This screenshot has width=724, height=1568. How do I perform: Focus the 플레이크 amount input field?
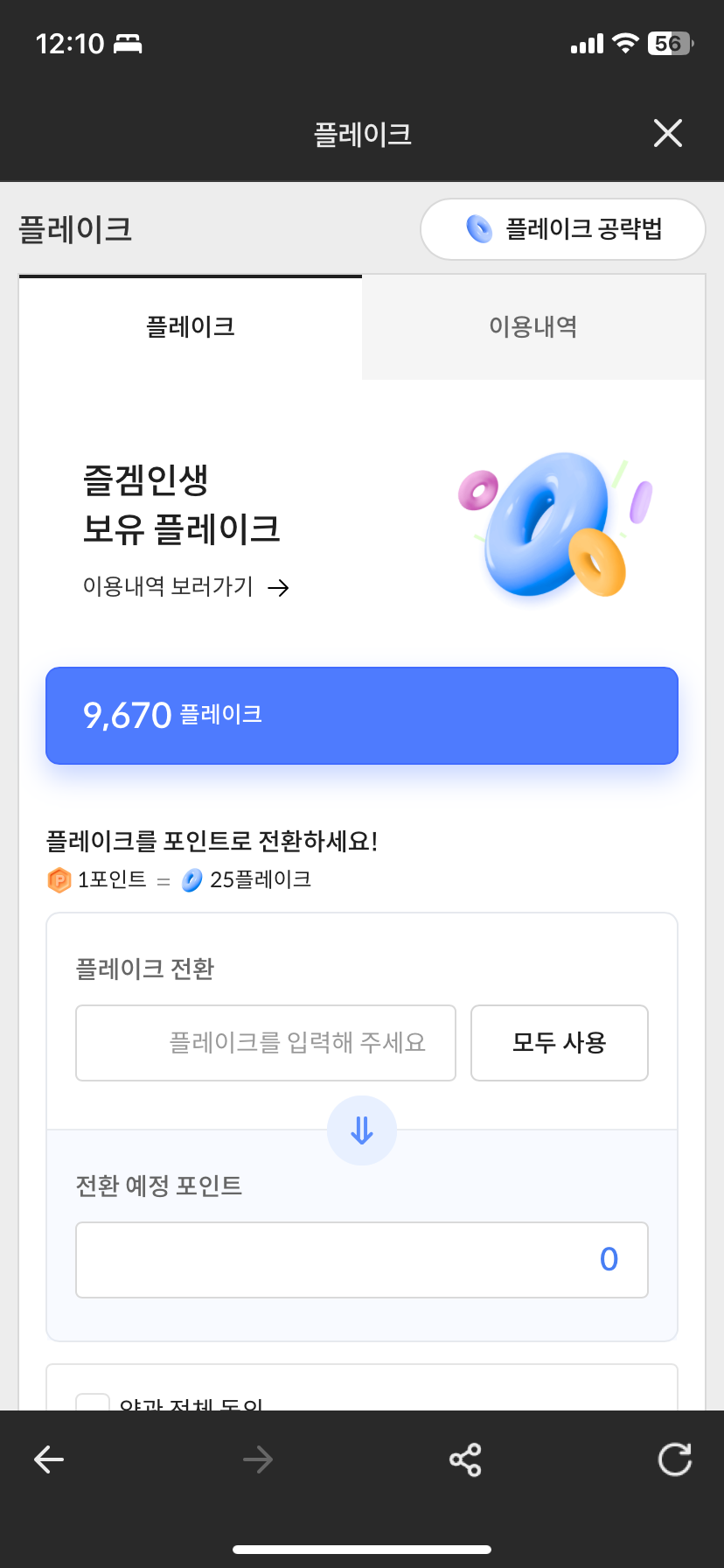coord(266,1043)
